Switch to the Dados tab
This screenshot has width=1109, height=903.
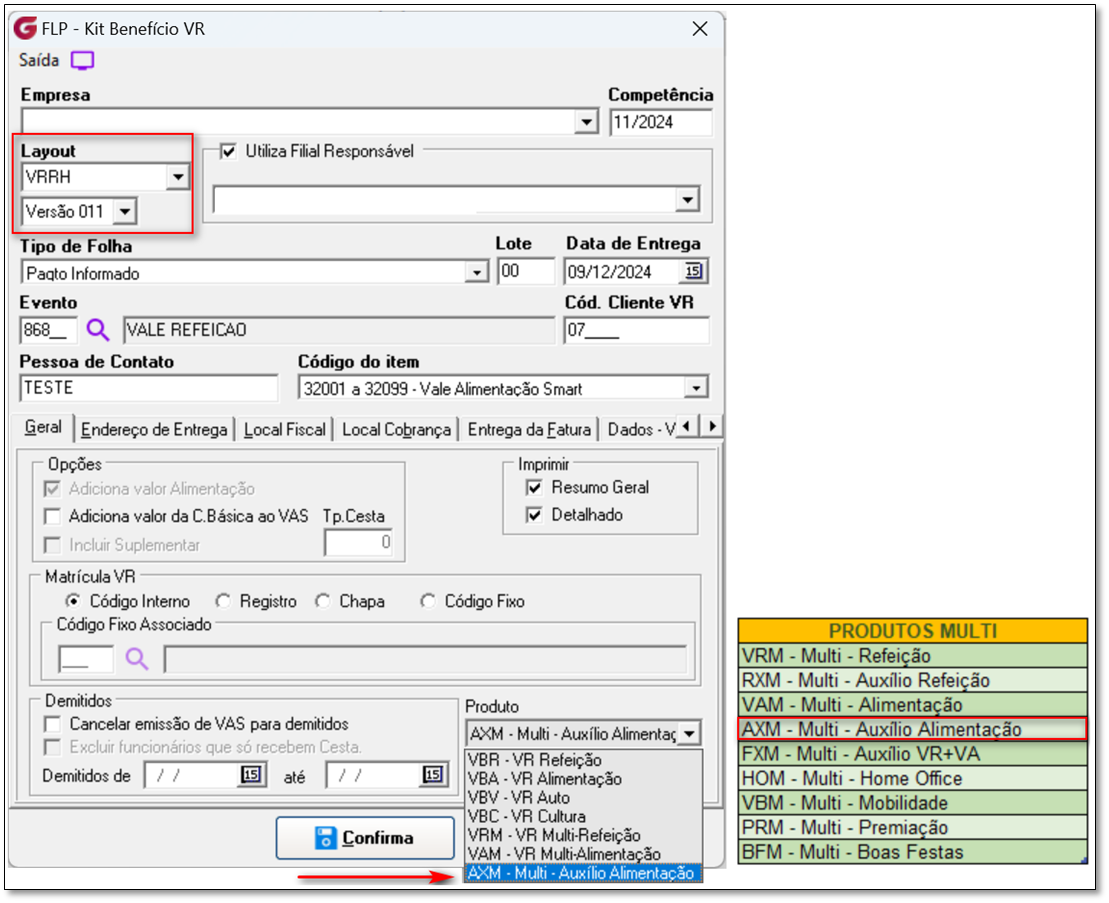[x=640, y=430]
